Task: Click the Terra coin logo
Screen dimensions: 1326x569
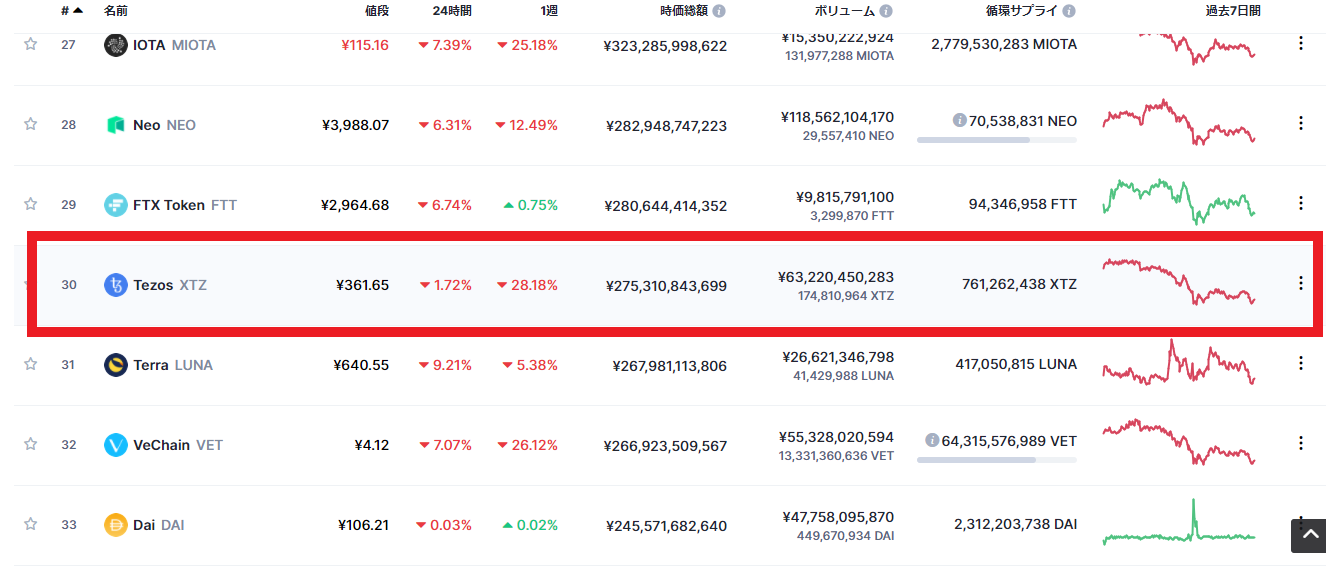Action: (x=116, y=365)
